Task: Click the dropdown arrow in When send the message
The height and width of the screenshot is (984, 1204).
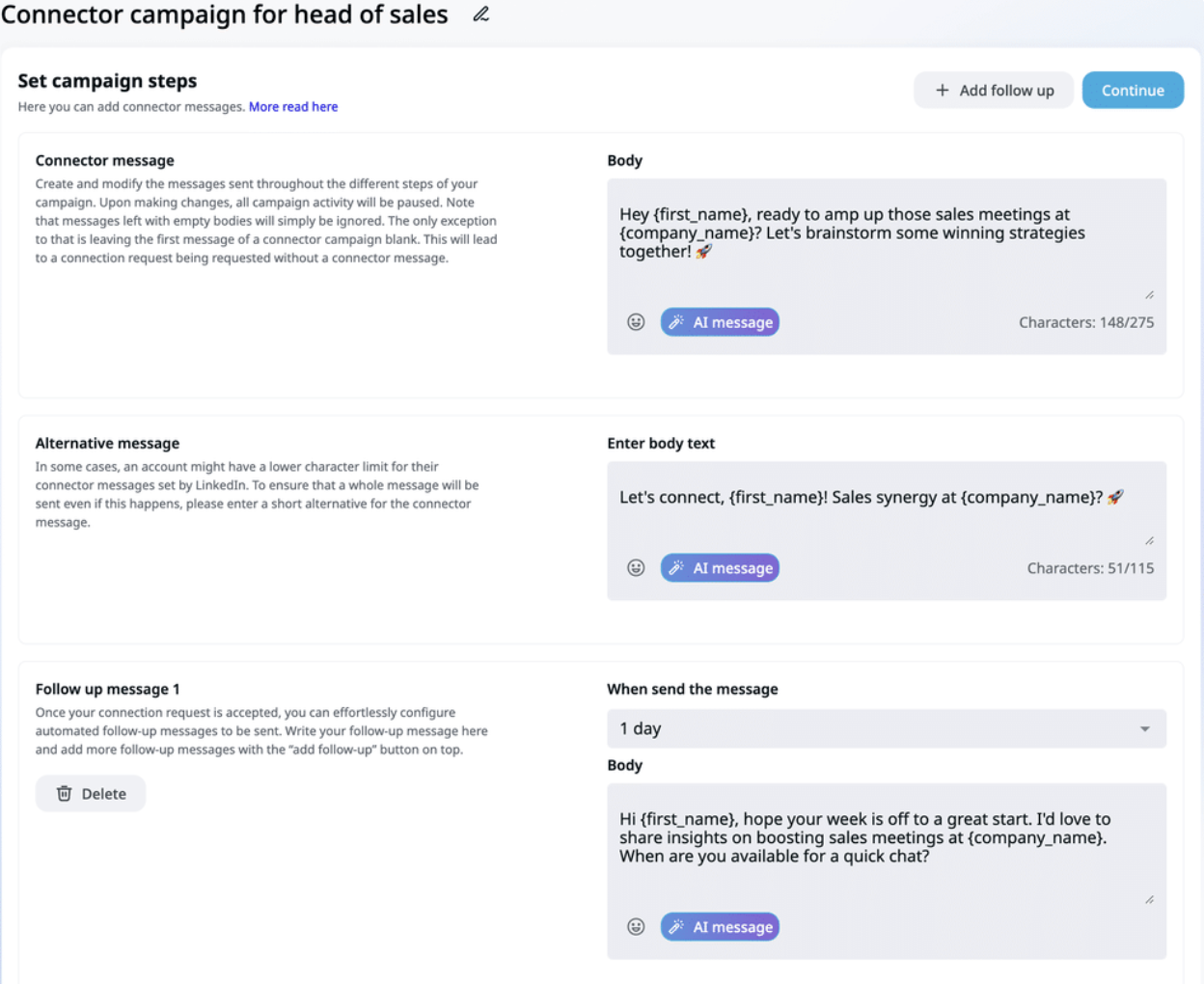Action: (x=1144, y=729)
